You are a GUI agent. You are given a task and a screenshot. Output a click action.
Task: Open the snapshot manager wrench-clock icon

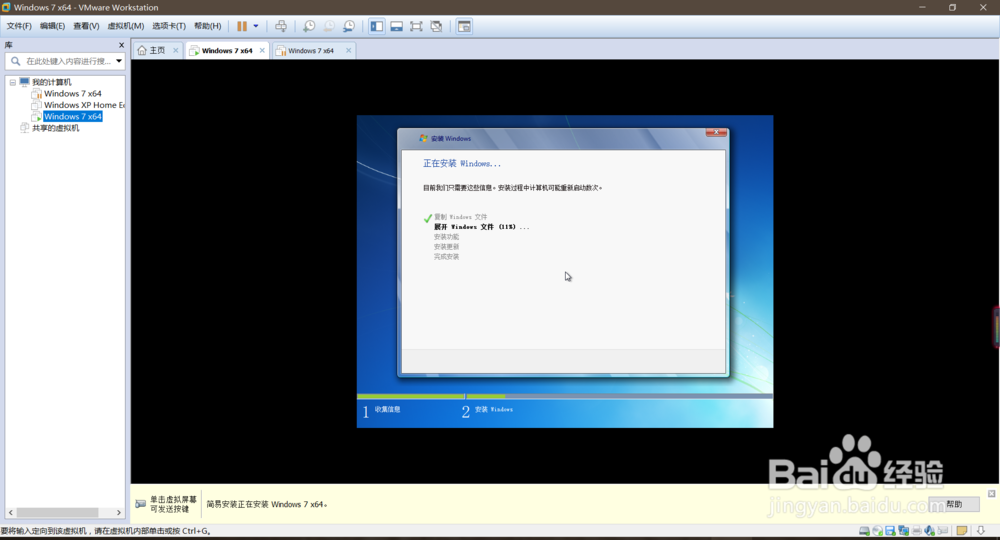349,26
